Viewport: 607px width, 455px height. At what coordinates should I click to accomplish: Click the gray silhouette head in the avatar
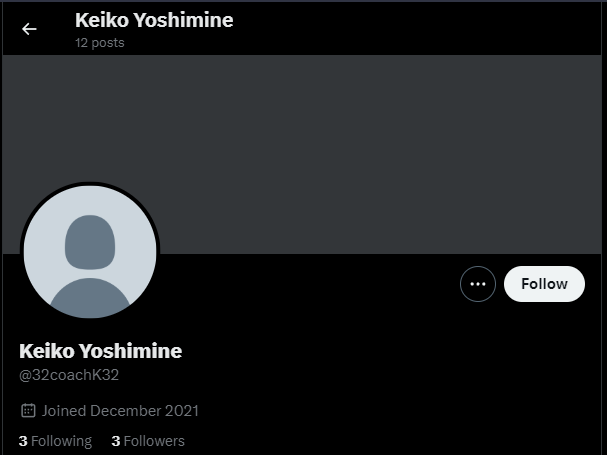pyautogui.click(x=90, y=241)
